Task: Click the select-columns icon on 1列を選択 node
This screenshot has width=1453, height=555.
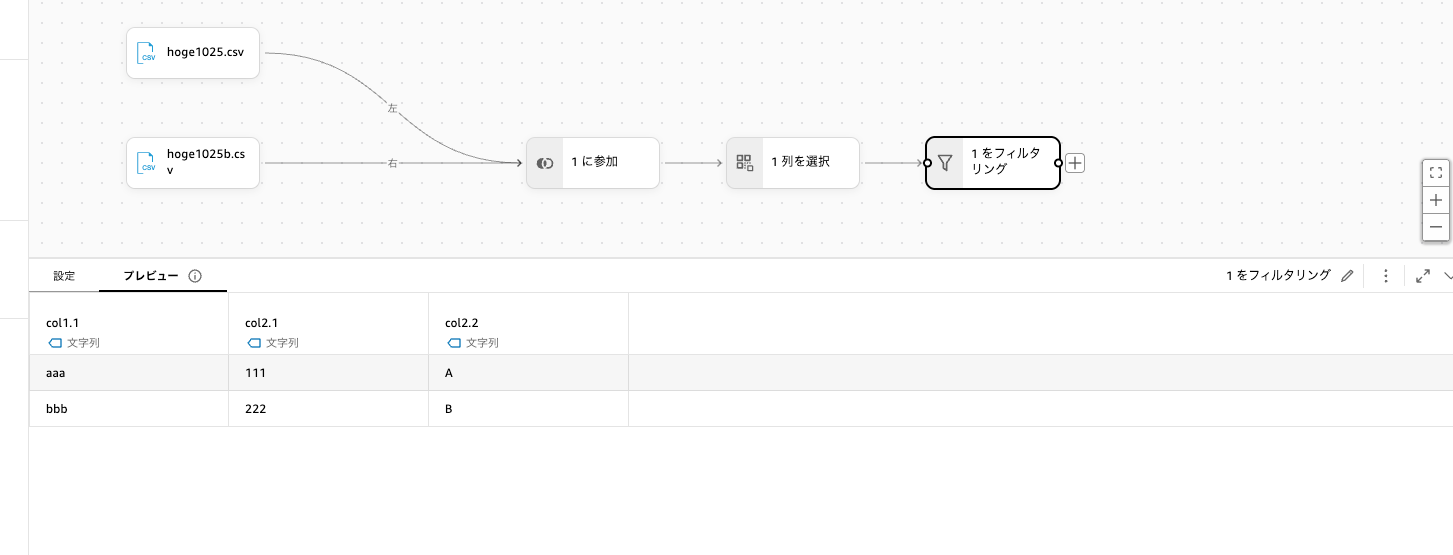Action: point(745,163)
